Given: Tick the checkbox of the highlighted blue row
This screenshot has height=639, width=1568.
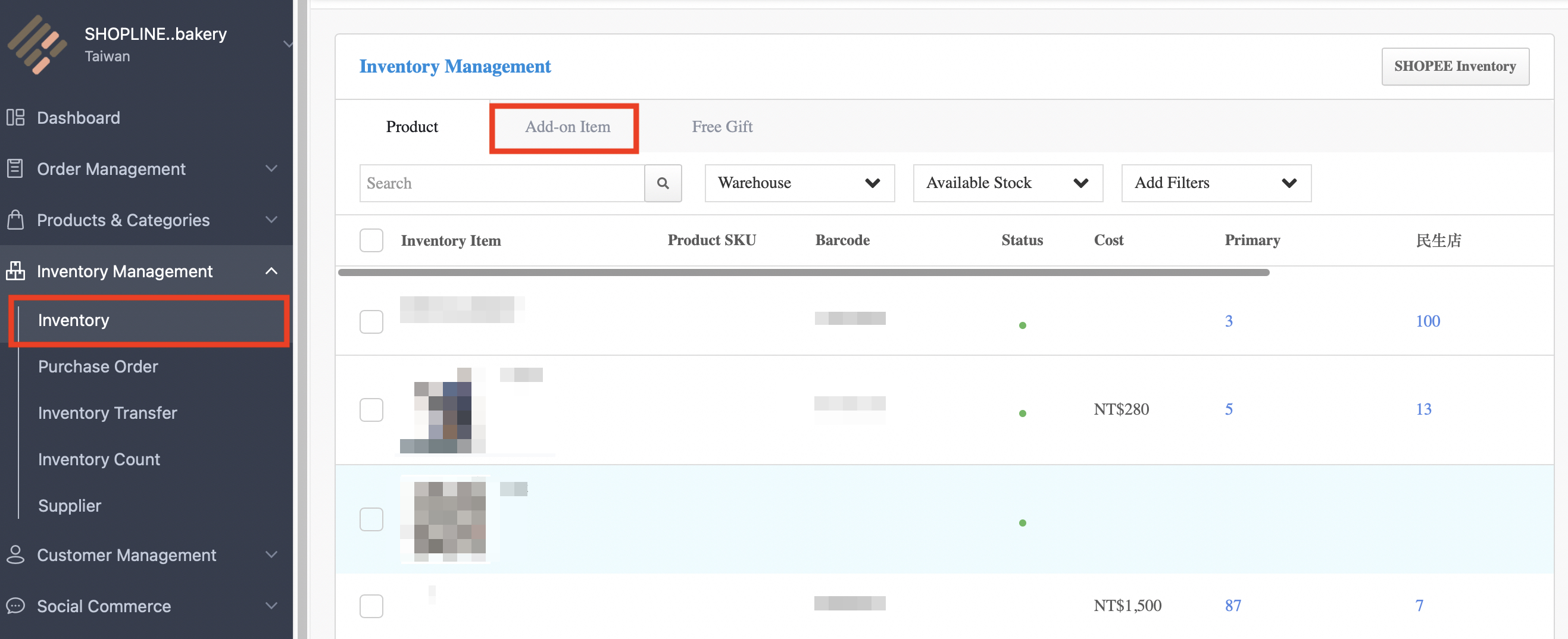Looking at the screenshot, I should (x=371, y=519).
